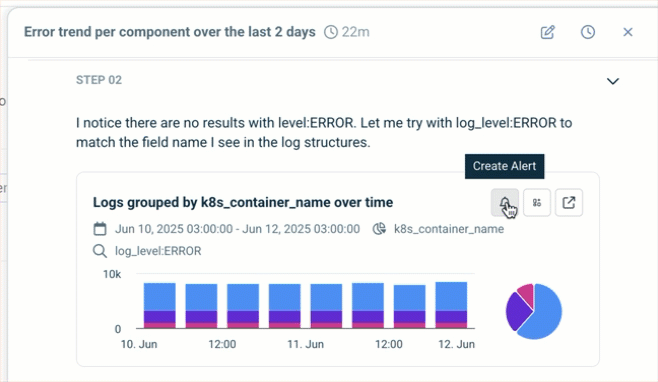This screenshot has height=382, width=658.
Task: Click the magnifier icon beside log_level:ERROR
Action: [x=100, y=251]
